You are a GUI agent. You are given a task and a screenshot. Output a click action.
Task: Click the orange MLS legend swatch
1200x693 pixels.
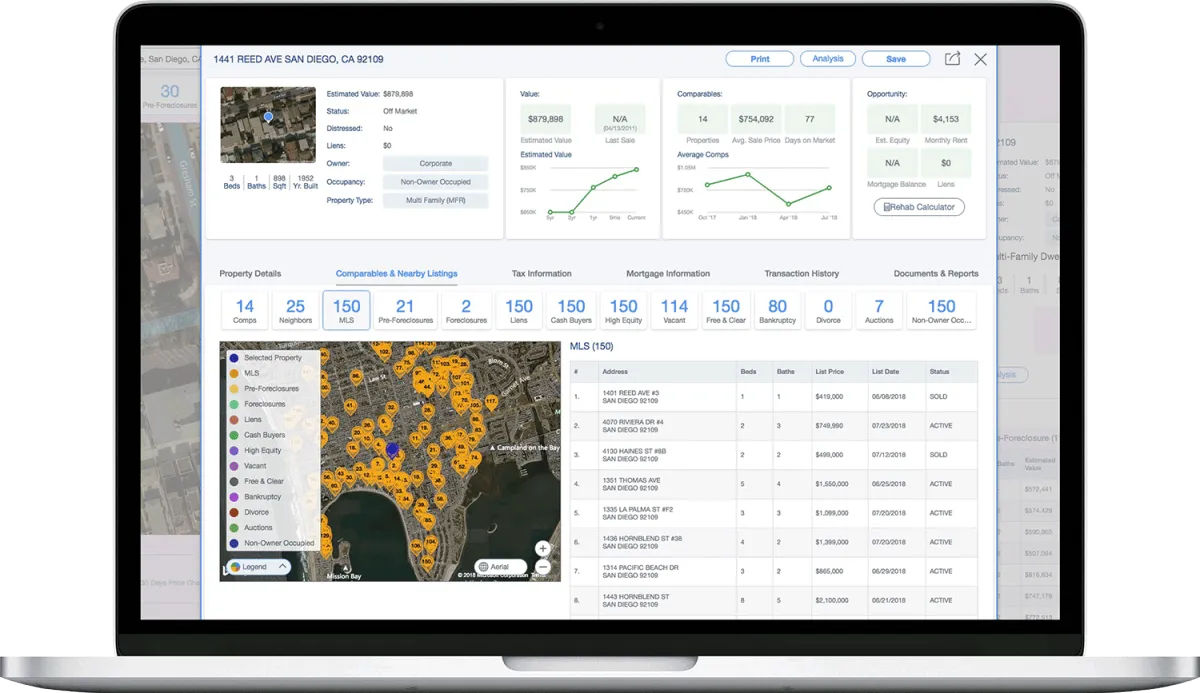point(234,373)
